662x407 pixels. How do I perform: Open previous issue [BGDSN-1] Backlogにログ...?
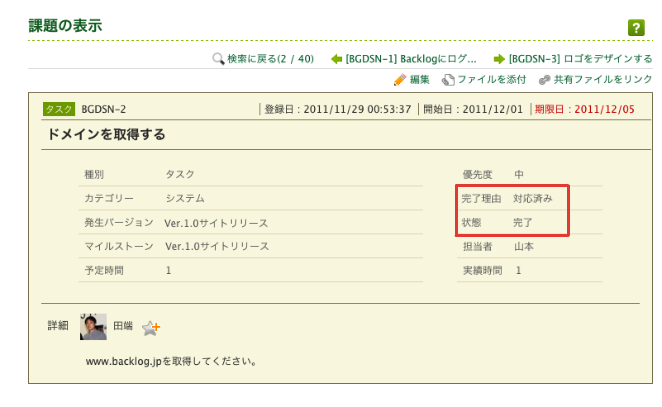coord(411,59)
